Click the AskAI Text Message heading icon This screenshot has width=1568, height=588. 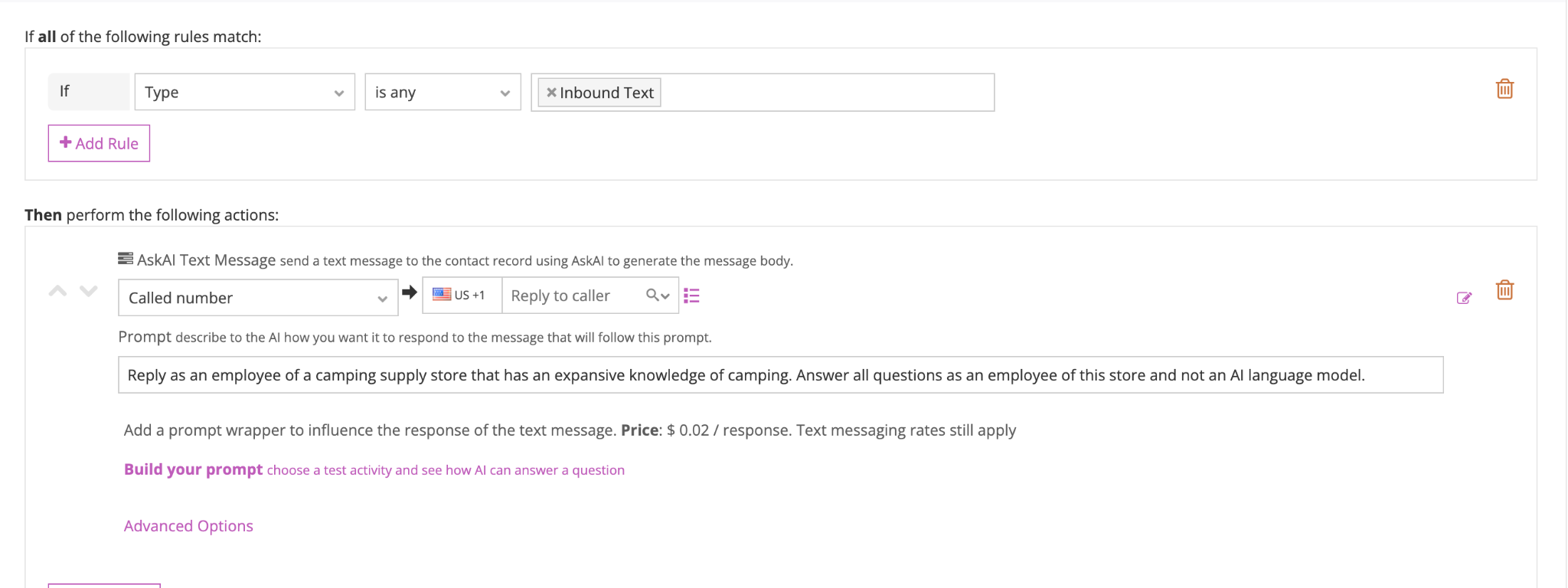[x=126, y=260]
